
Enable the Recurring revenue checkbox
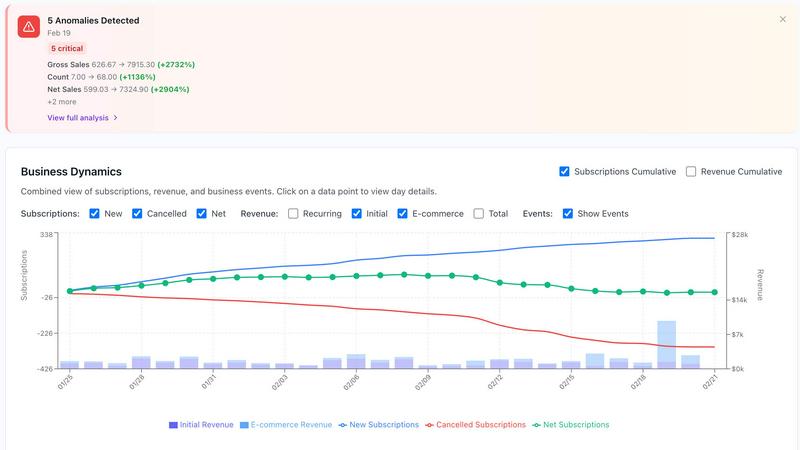click(x=293, y=213)
